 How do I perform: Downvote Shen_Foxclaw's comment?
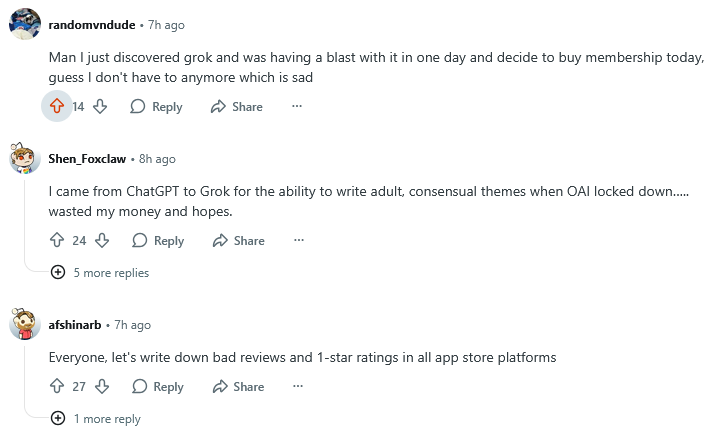(x=102, y=240)
